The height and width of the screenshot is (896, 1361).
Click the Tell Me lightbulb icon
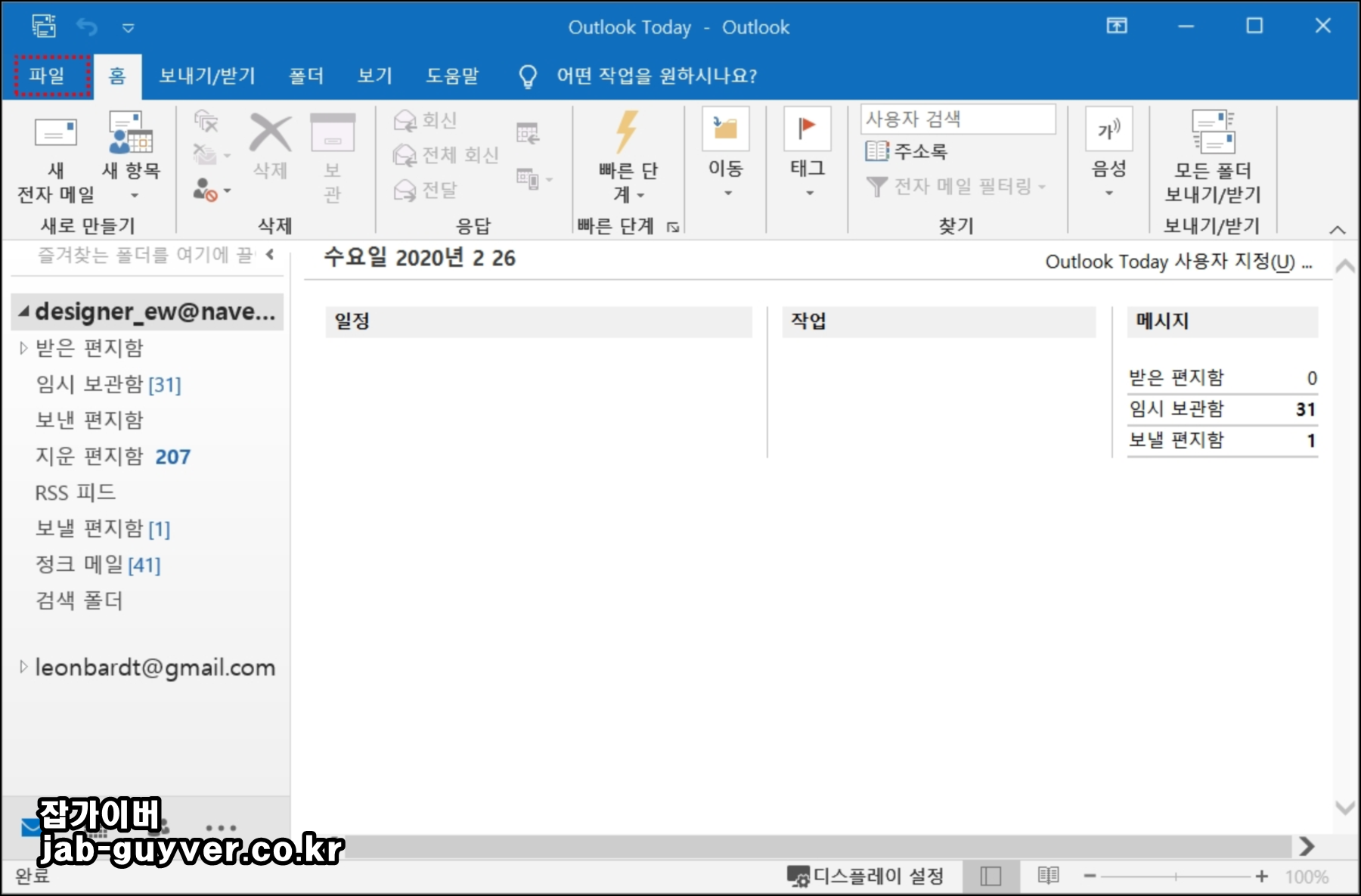coord(528,76)
